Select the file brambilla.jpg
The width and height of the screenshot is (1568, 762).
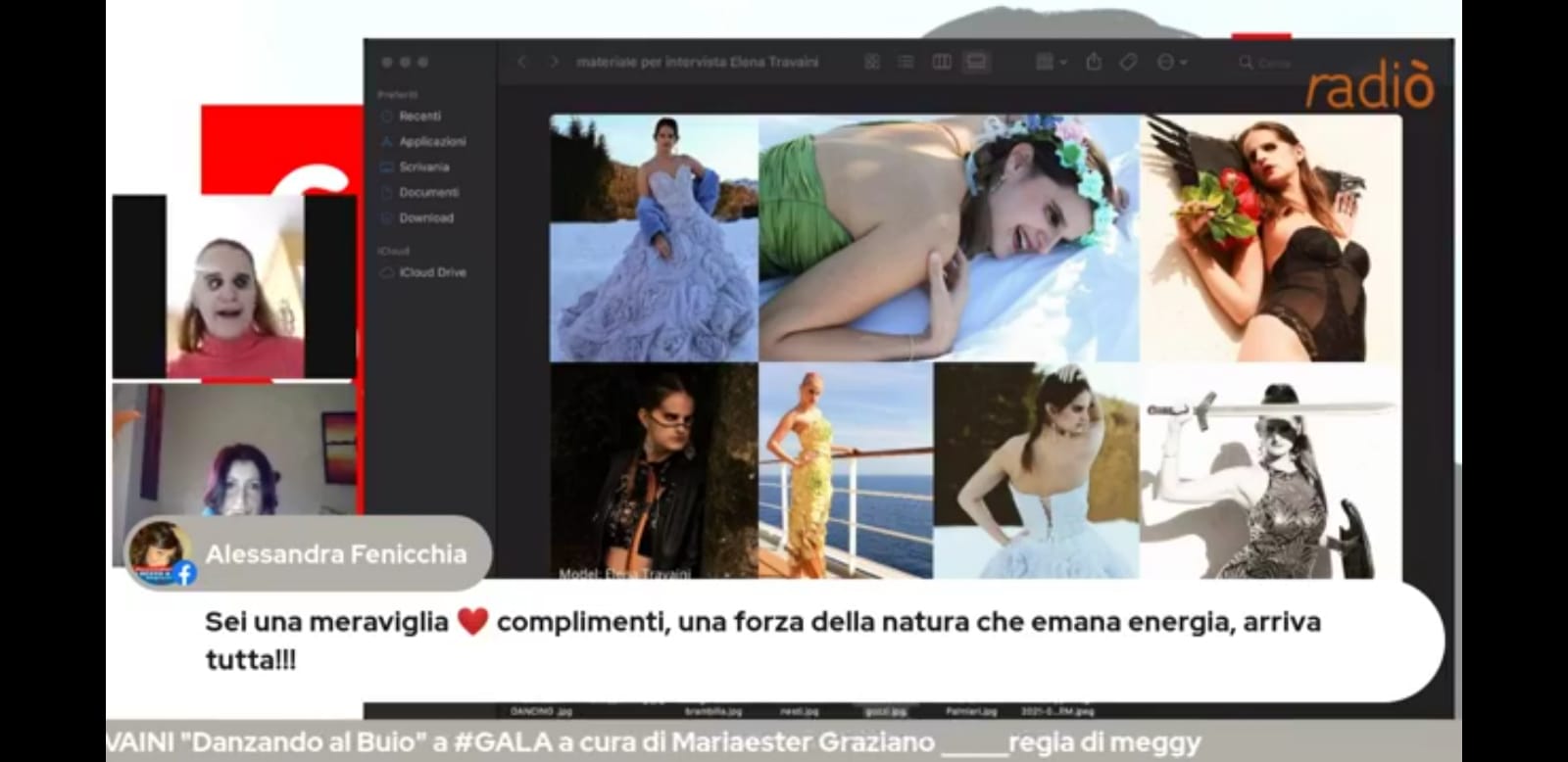(713, 711)
